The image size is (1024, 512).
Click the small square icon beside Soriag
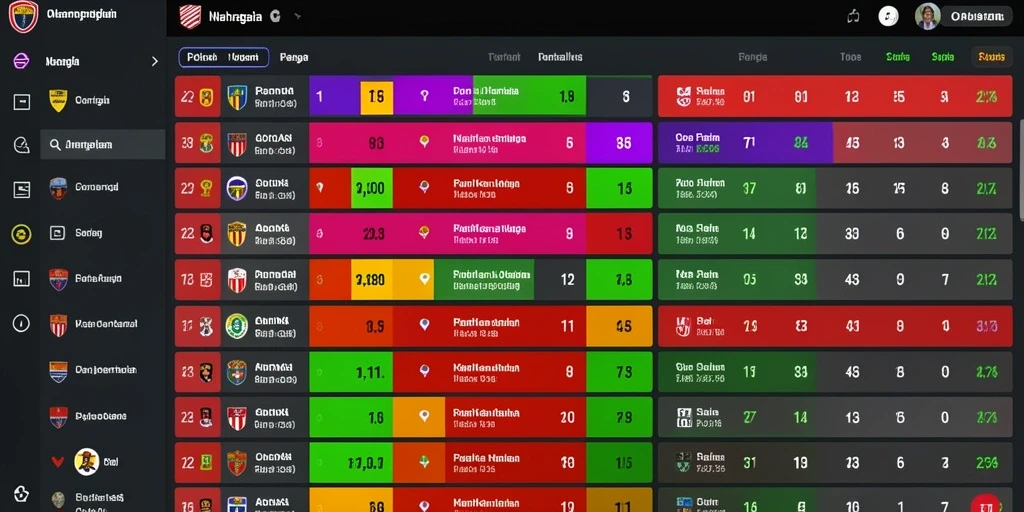tap(57, 232)
